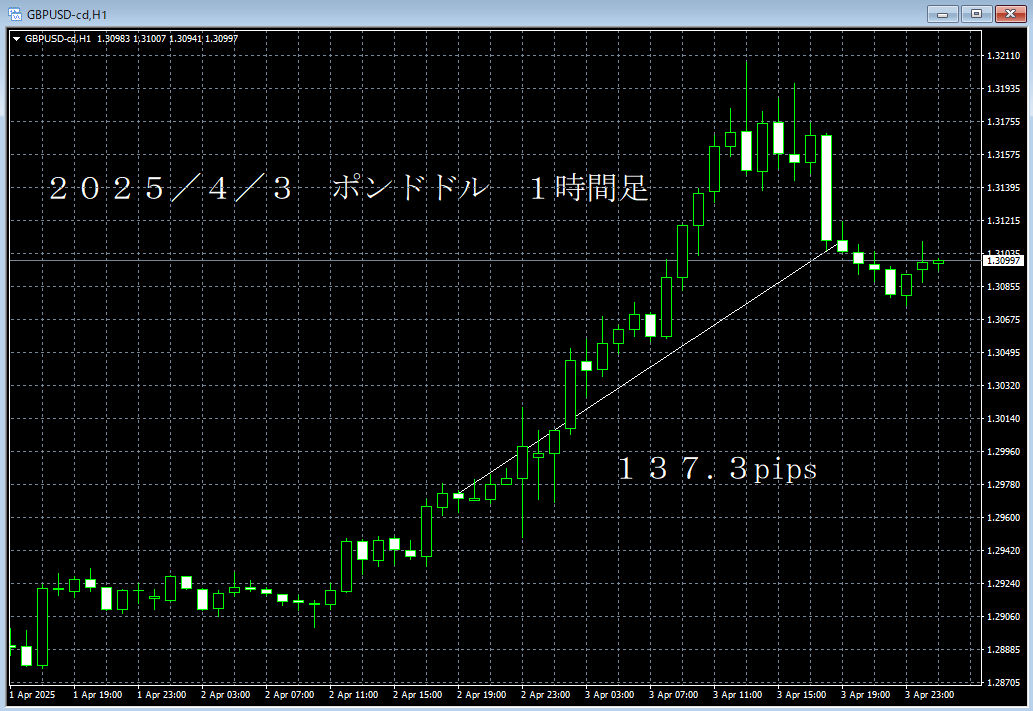Click the 1.29780 price scale label
The image size is (1033, 711).
1003,485
